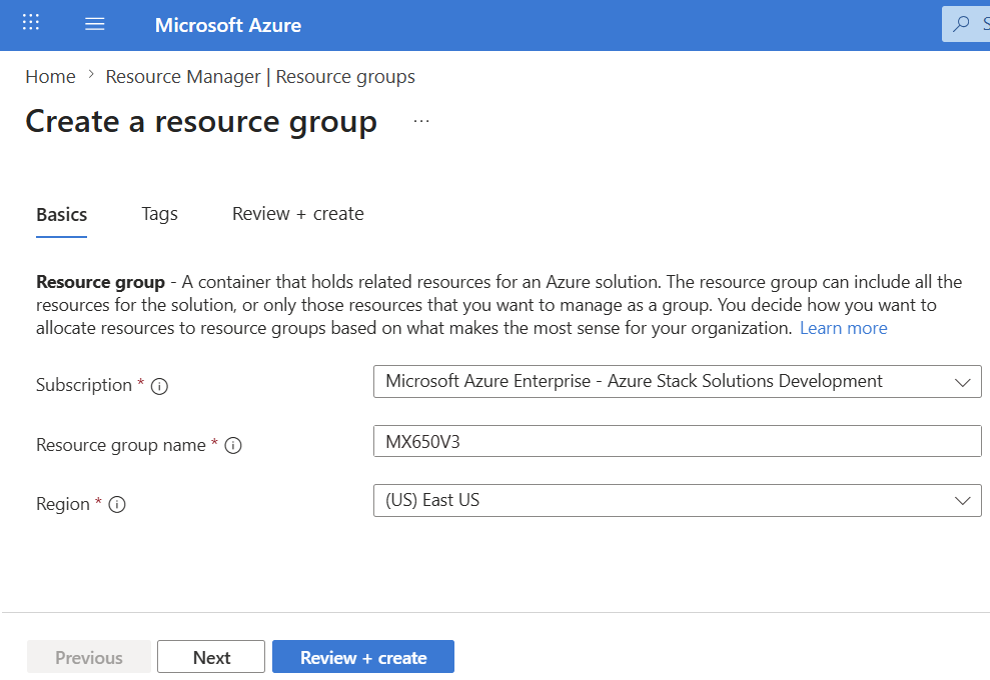Click the Microsoft Azure title
The width and height of the screenshot is (990, 680).
pyautogui.click(x=228, y=25)
